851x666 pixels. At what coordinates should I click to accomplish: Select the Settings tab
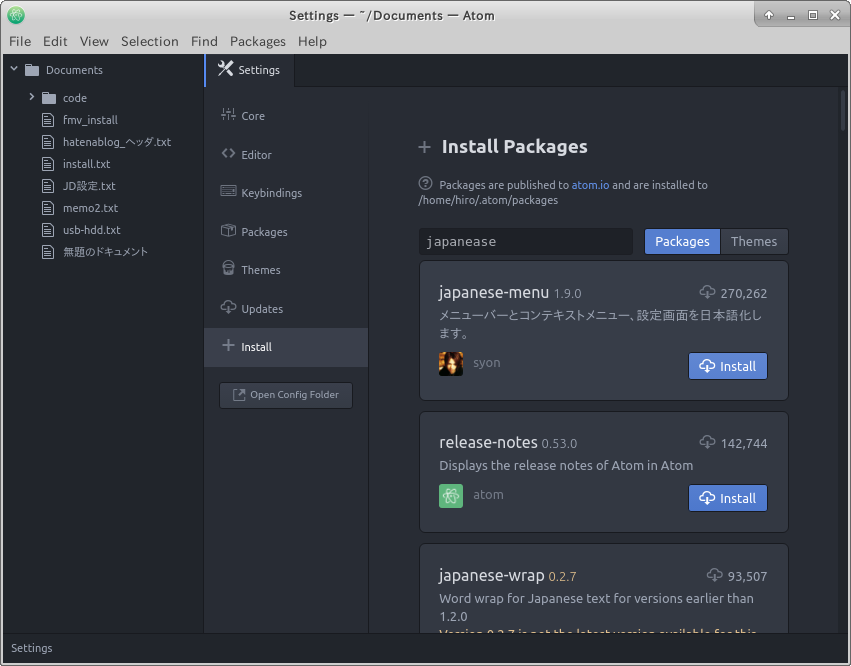[x=250, y=70]
